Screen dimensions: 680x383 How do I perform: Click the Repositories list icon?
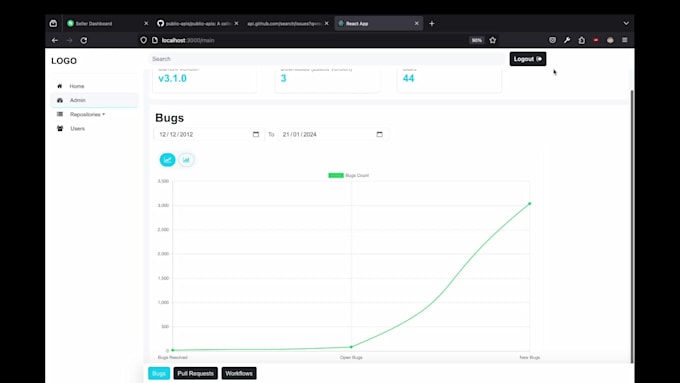[60, 114]
